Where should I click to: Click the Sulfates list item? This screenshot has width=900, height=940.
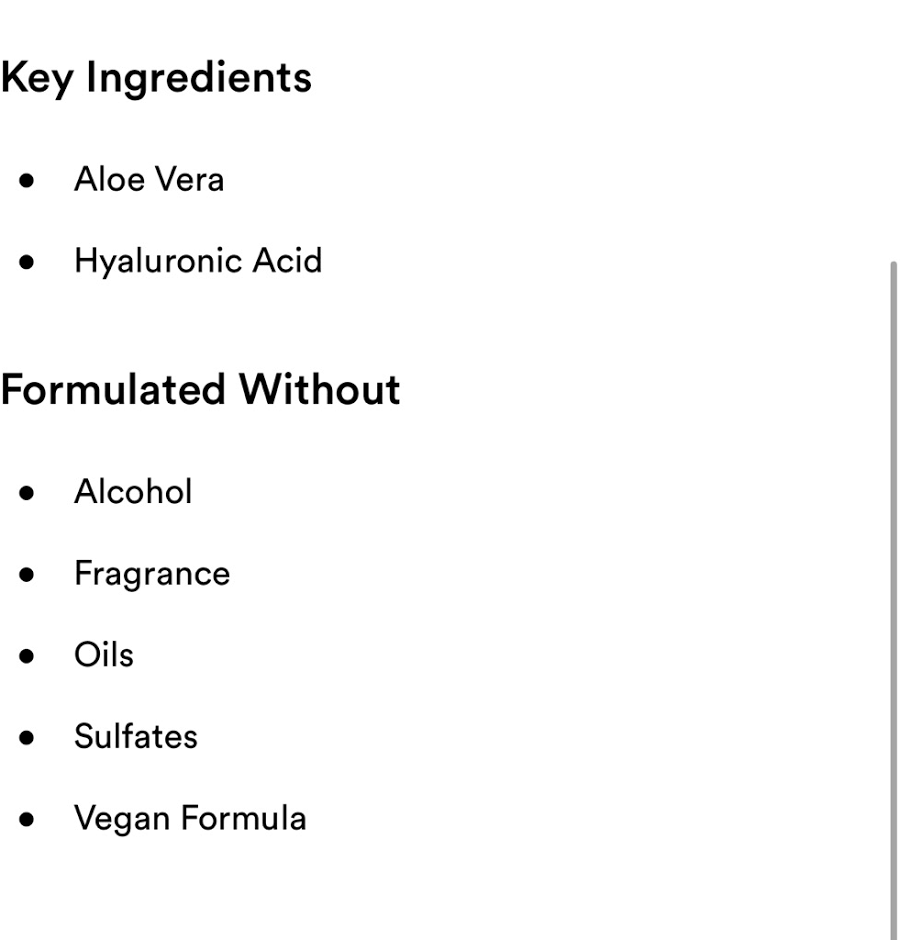(136, 737)
